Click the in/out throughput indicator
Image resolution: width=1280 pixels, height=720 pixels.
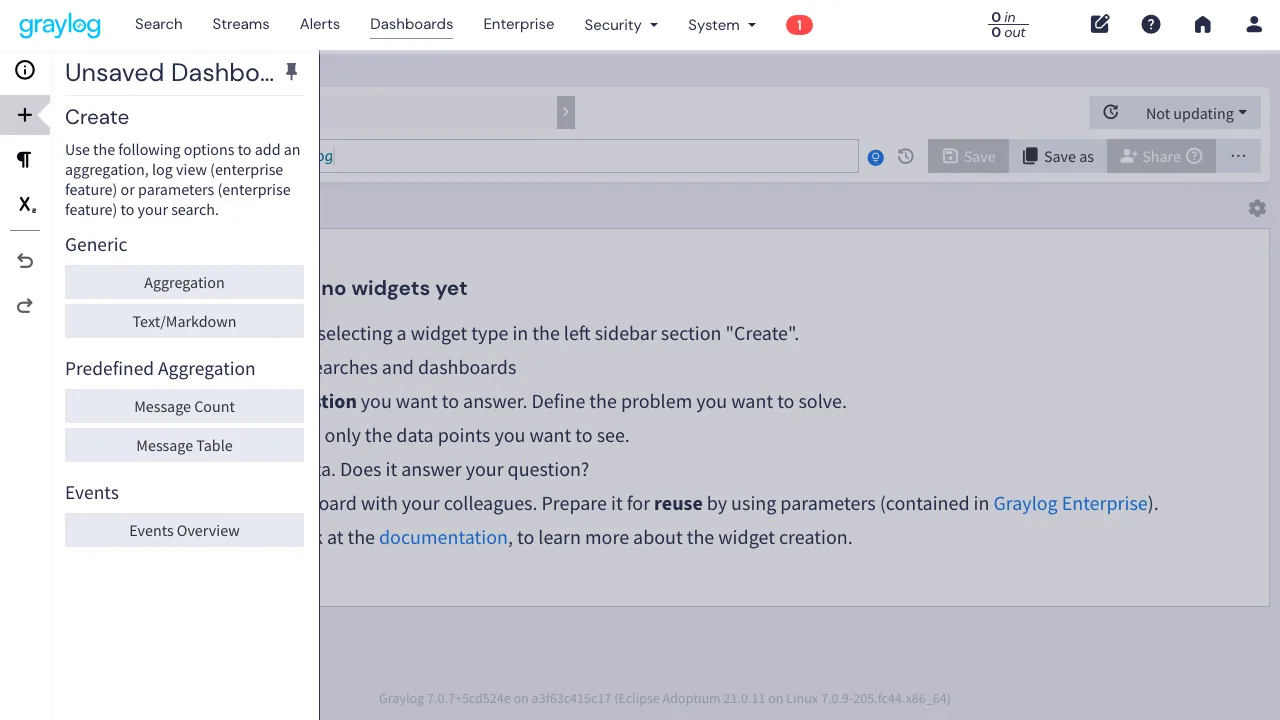tap(1008, 25)
